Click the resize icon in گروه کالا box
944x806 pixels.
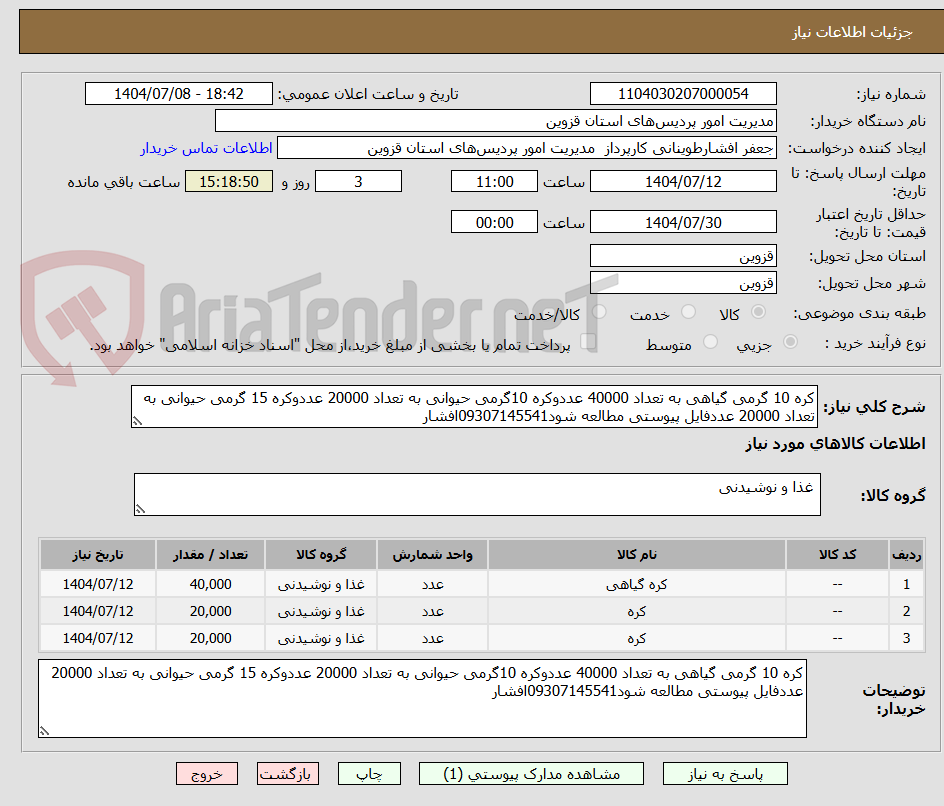click(141, 506)
